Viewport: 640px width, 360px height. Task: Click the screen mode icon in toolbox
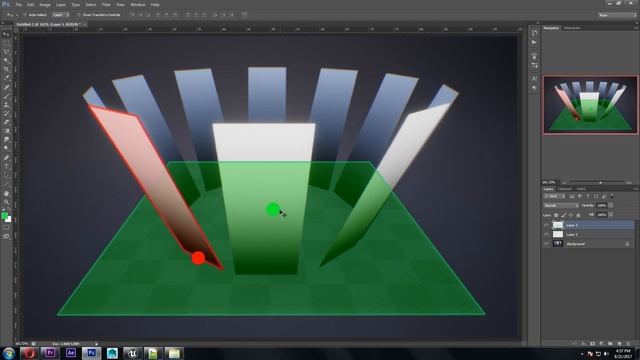[x=6, y=236]
